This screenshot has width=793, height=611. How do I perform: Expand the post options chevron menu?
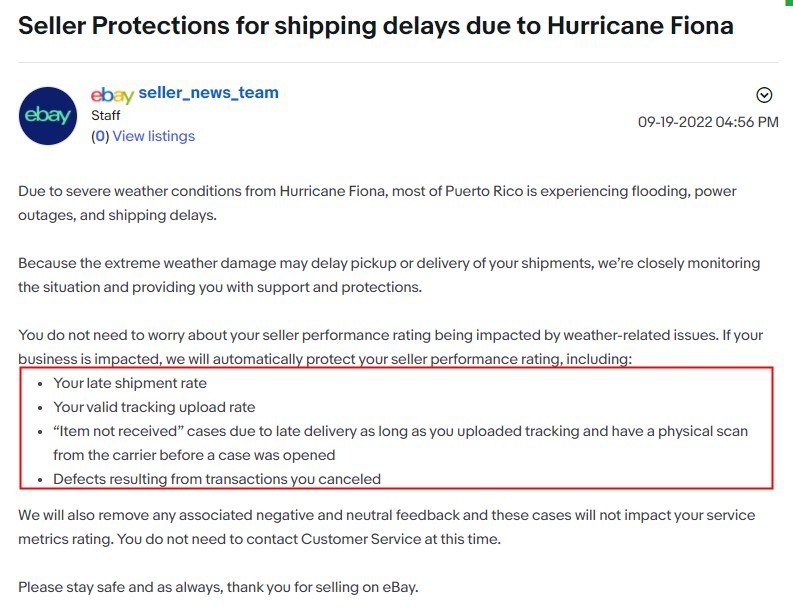764,95
